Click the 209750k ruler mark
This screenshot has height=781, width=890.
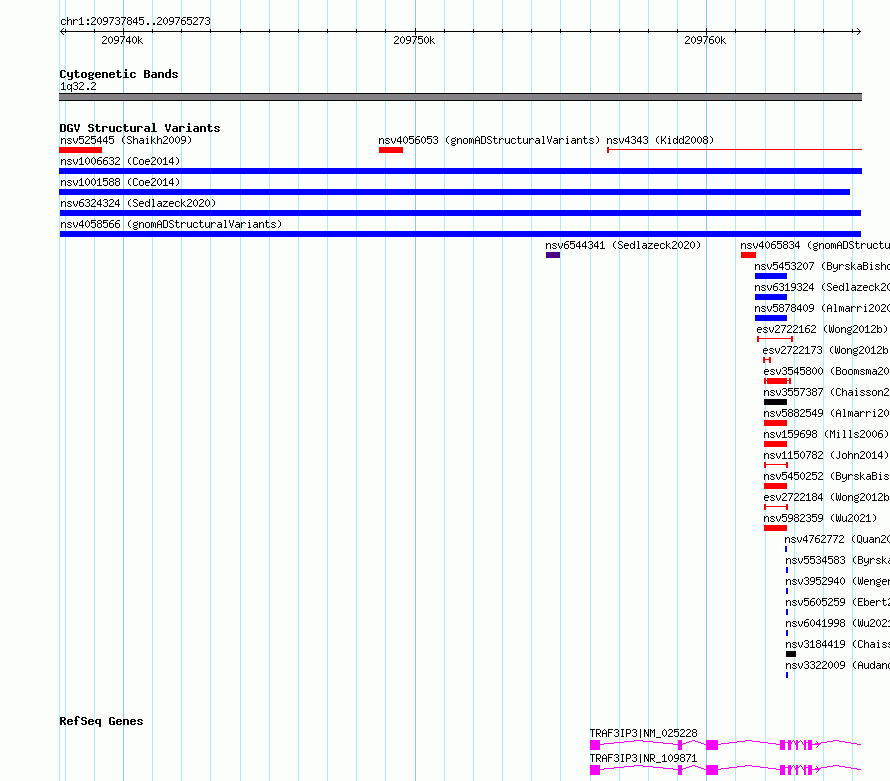tap(414, 40)
